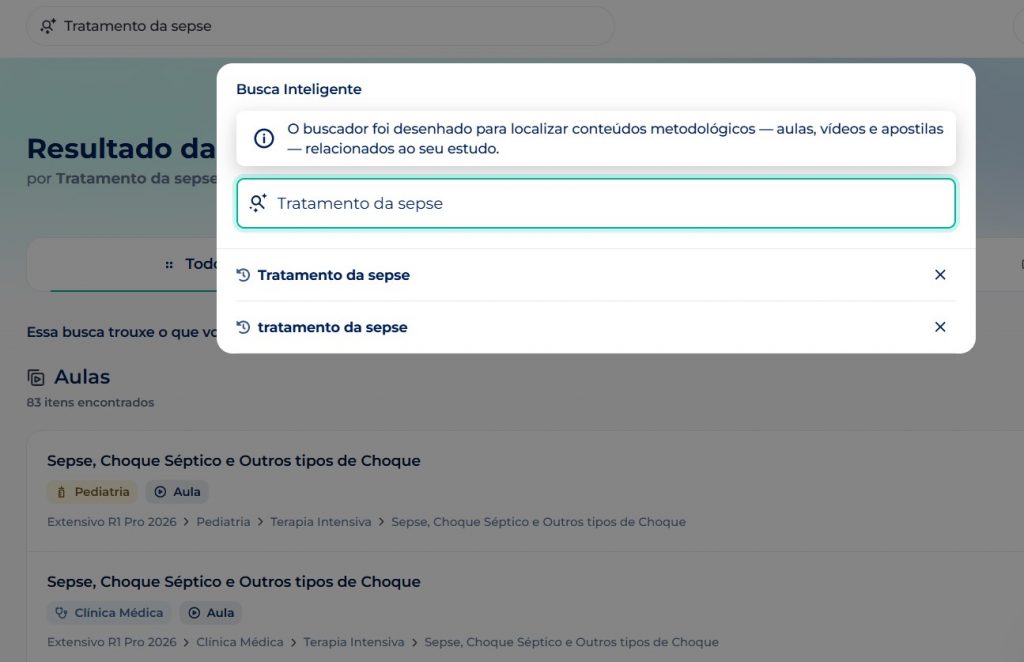
Task: Select recent search 'tratamento da sepse' lowercase
Action: click(332, 327)
